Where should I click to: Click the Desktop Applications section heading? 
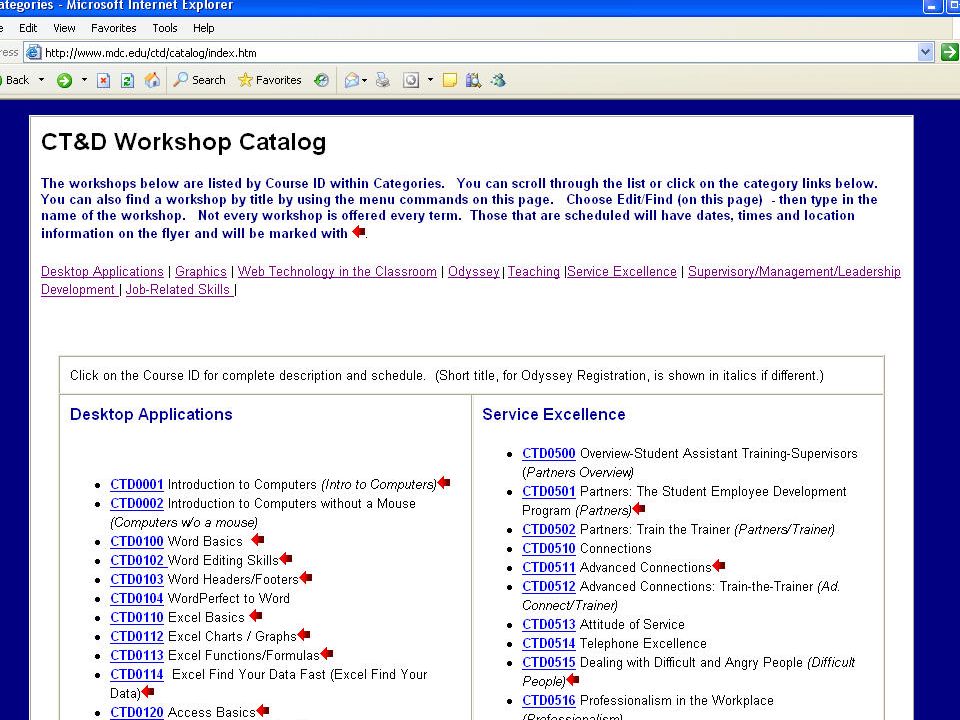(x=151, y=414)
